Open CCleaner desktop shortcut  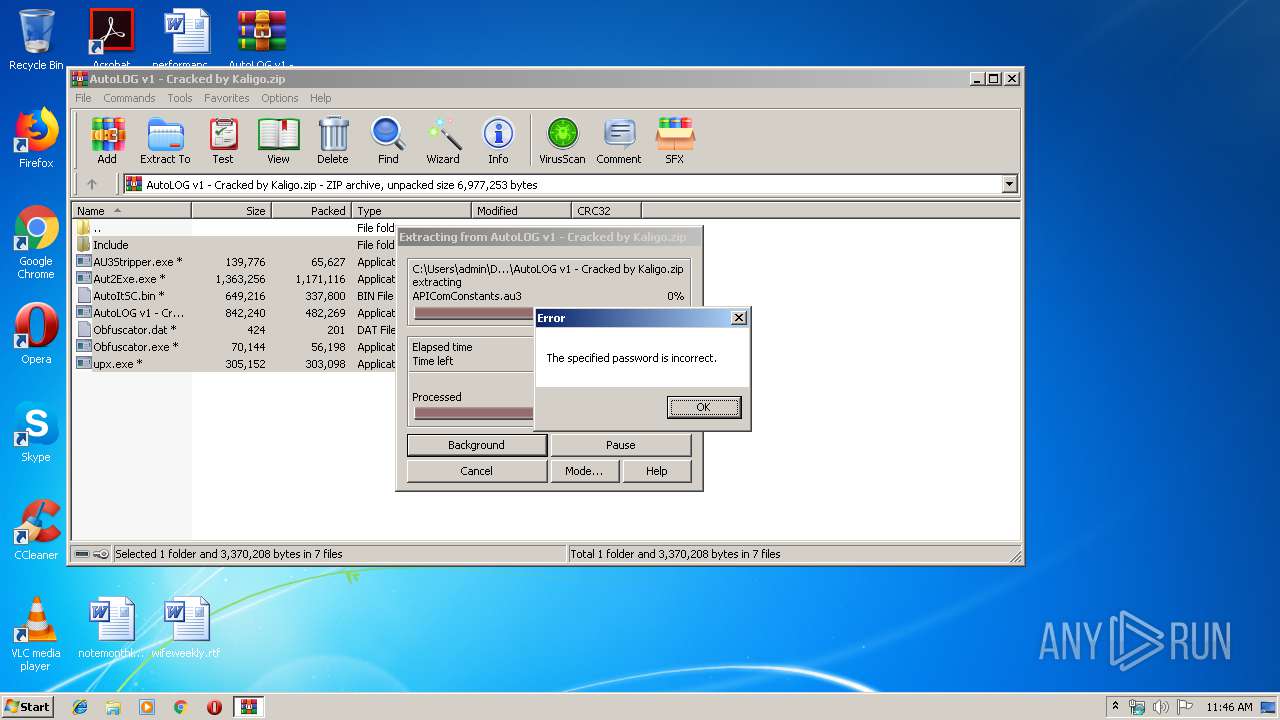[36, 530]
